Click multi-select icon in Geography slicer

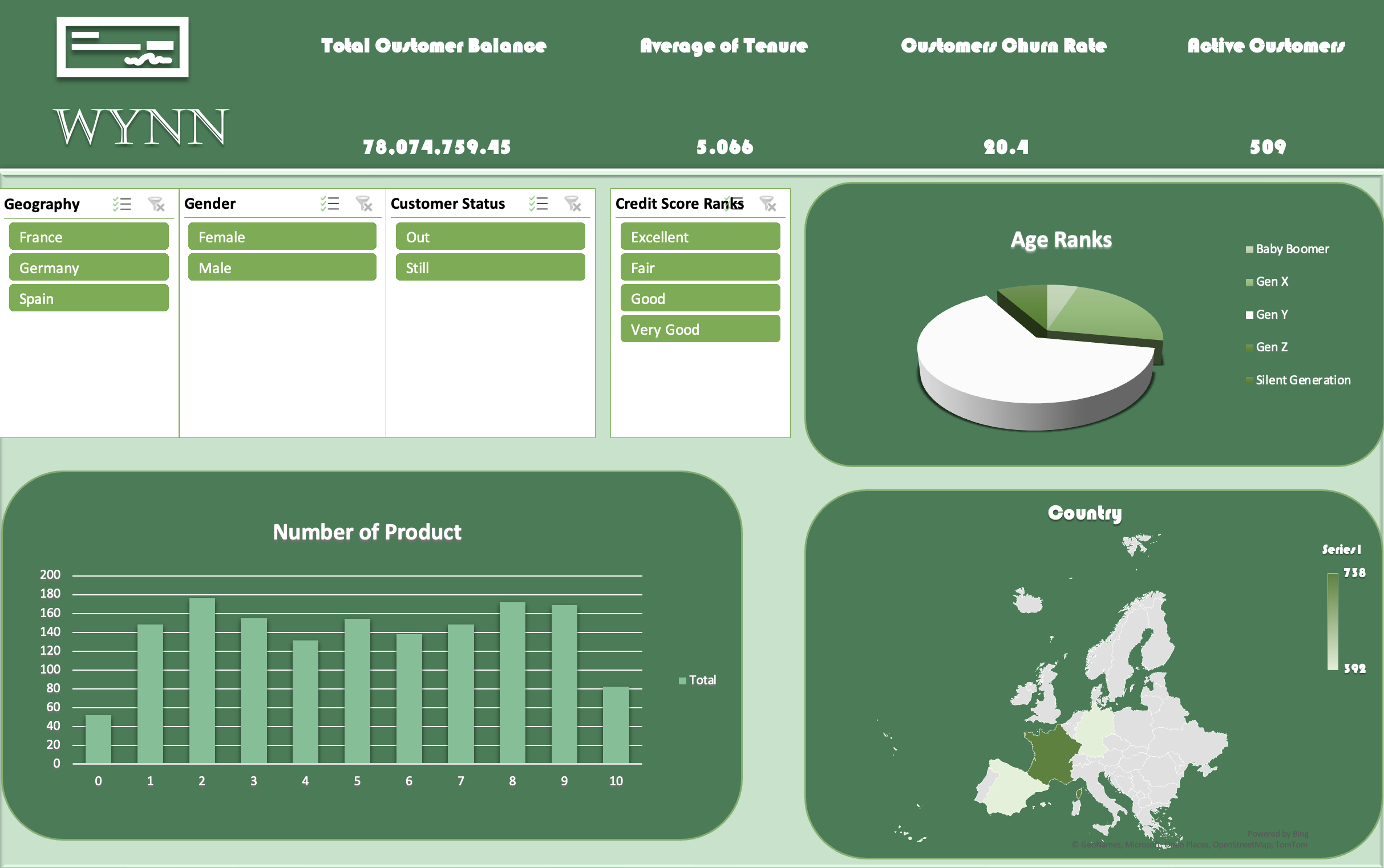[x=122, y=204]
